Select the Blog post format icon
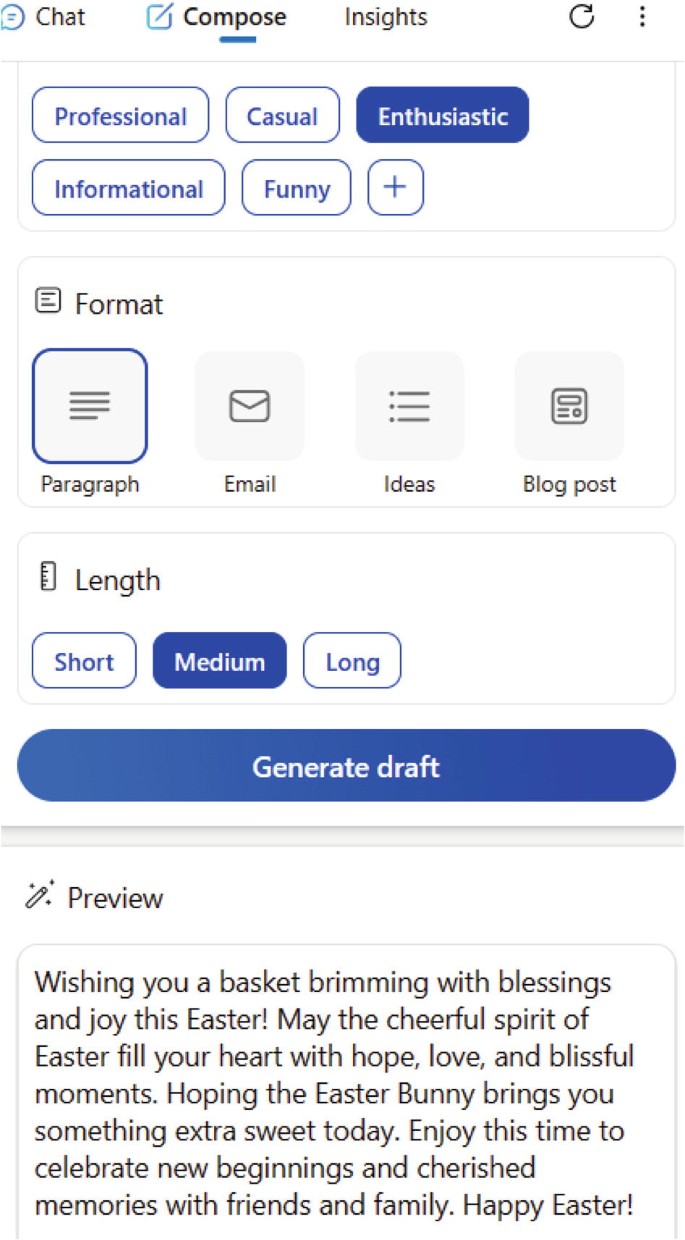 point(569,406)
